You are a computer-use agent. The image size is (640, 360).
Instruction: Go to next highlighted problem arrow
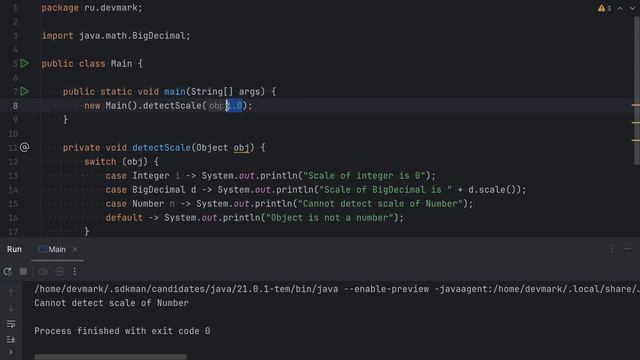[632, 8]
